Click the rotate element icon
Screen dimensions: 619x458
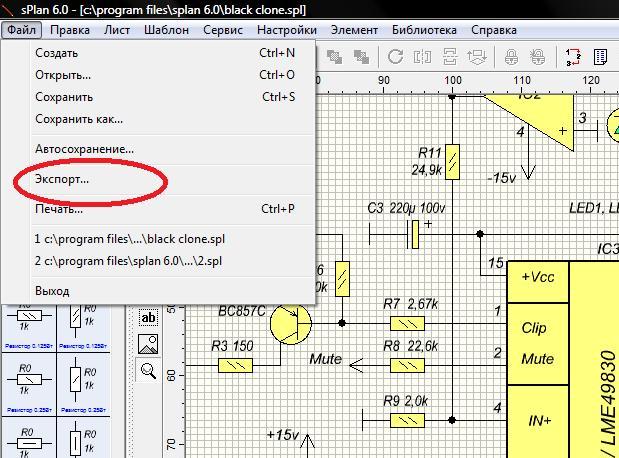(396, 57)
